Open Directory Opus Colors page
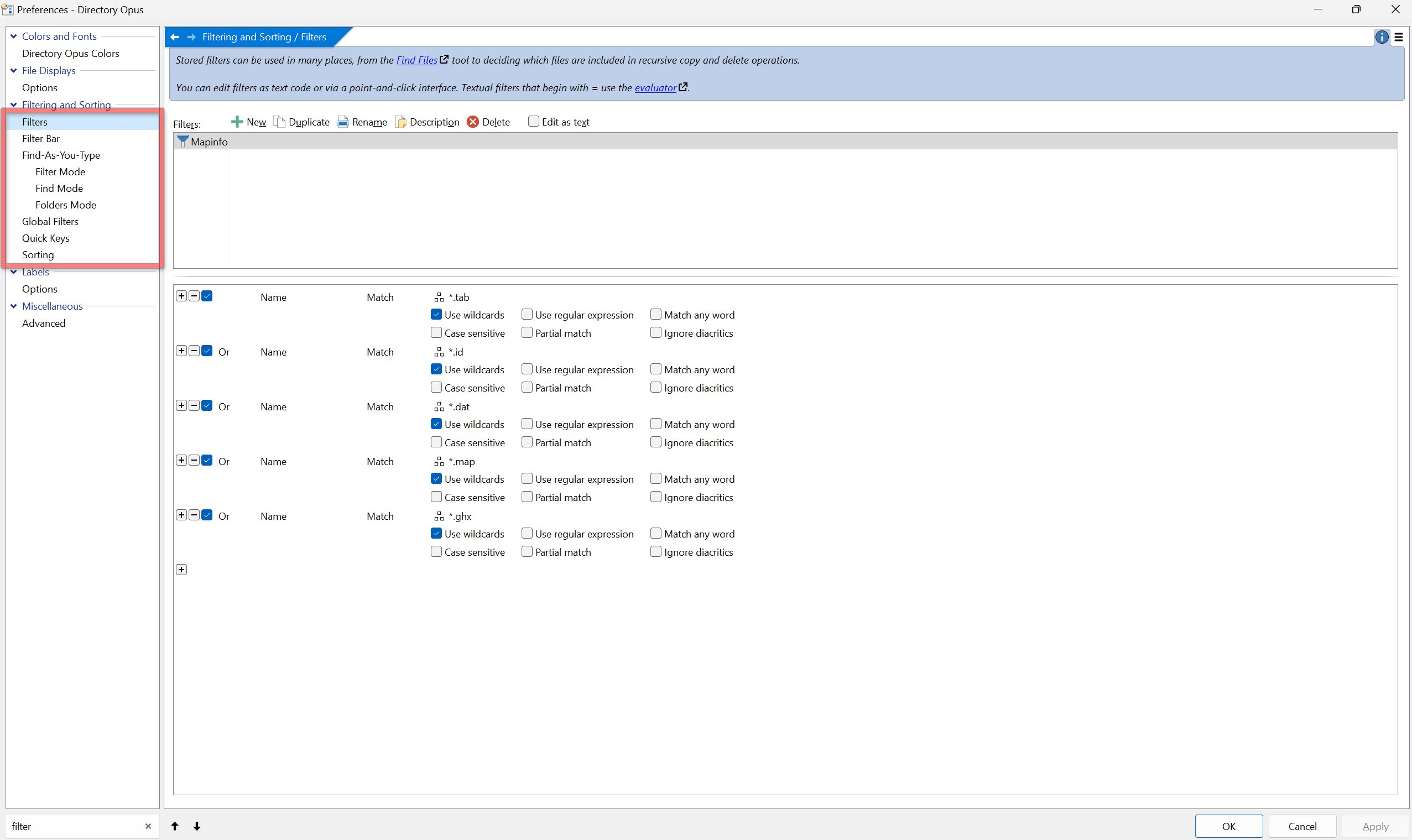The height and width of the screenshot is (840, 1412). (x=71, y=54)
